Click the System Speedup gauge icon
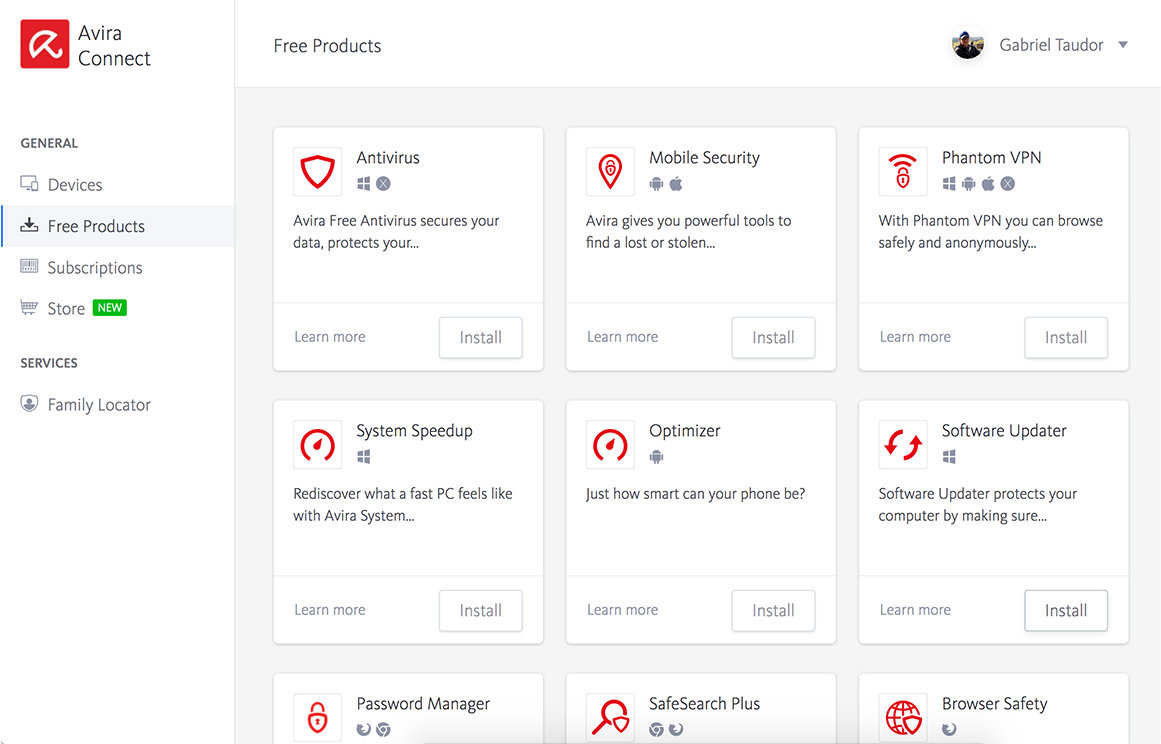Viewport: 1161px width, 744px height. [318, 445]
